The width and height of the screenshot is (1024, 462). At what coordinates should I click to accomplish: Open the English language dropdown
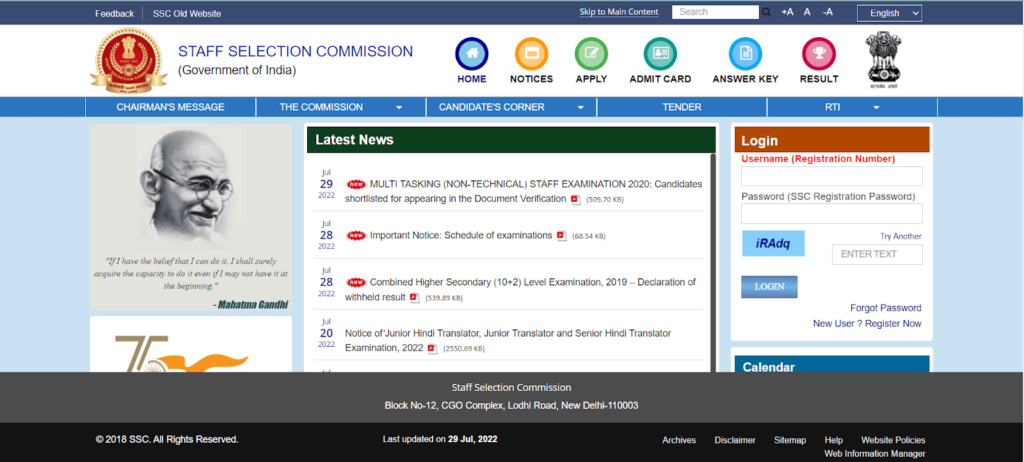point(889,13)
